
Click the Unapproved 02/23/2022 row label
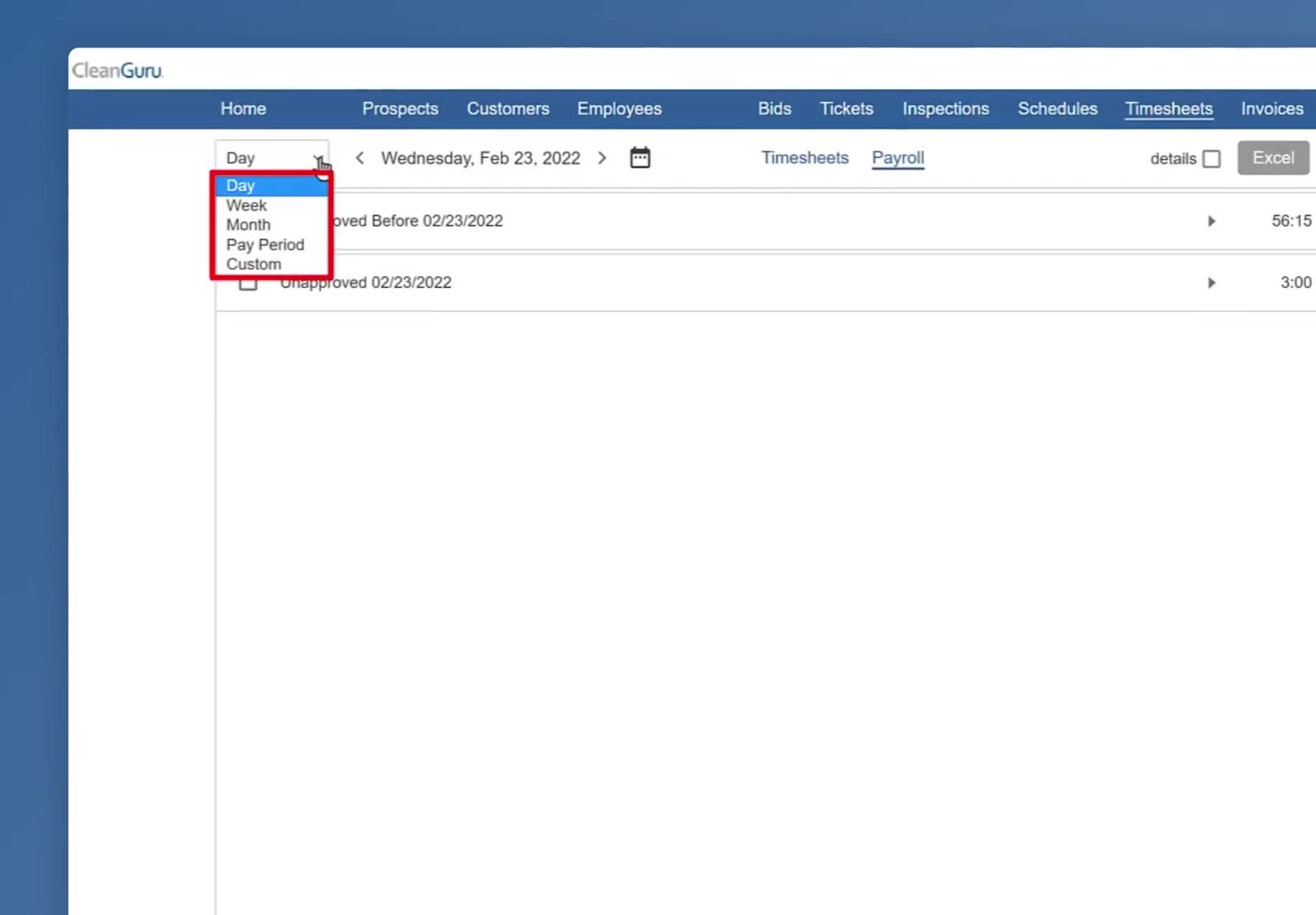[365, 283]
